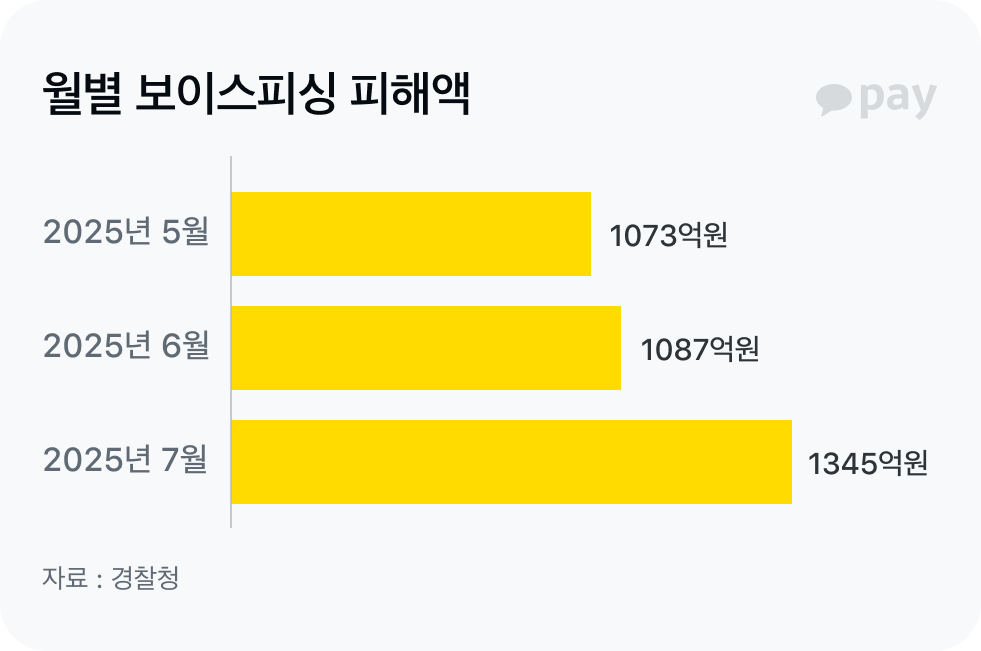The height and width of the screenshot is (651, 981).
Task: Select the "2025년 5월" axis label
Action: (x=126, y=233)
